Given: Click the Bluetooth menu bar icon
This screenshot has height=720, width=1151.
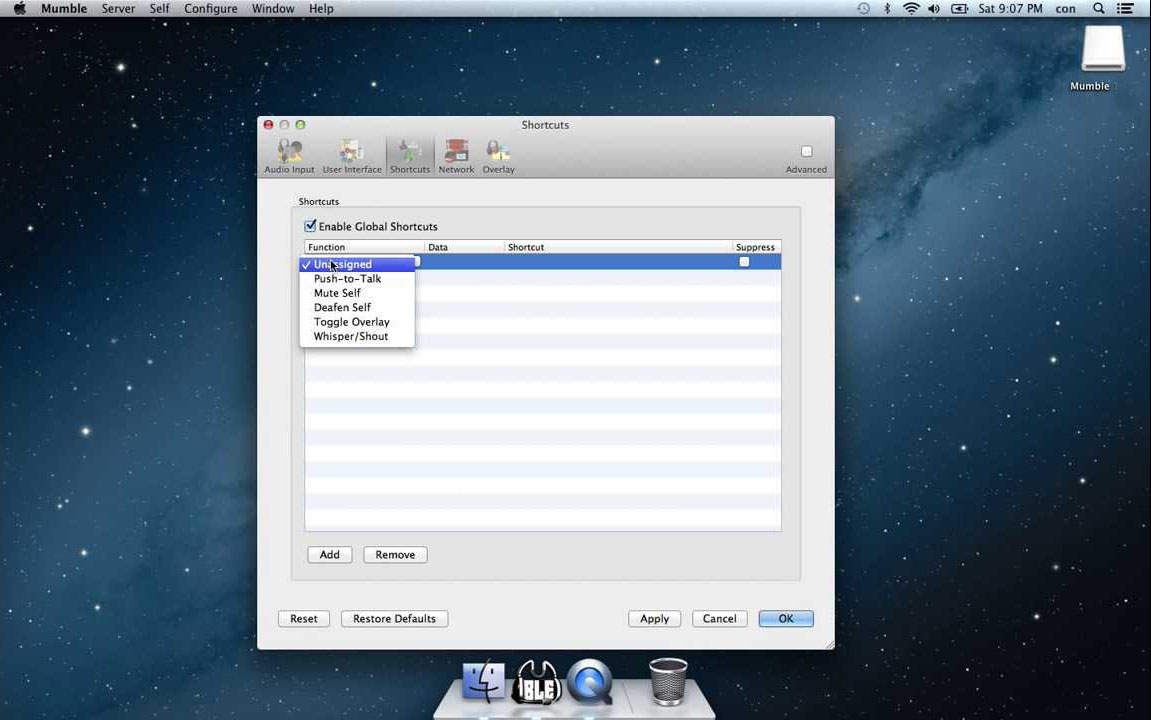Looking at the screenshot, I should coord(887,9).
